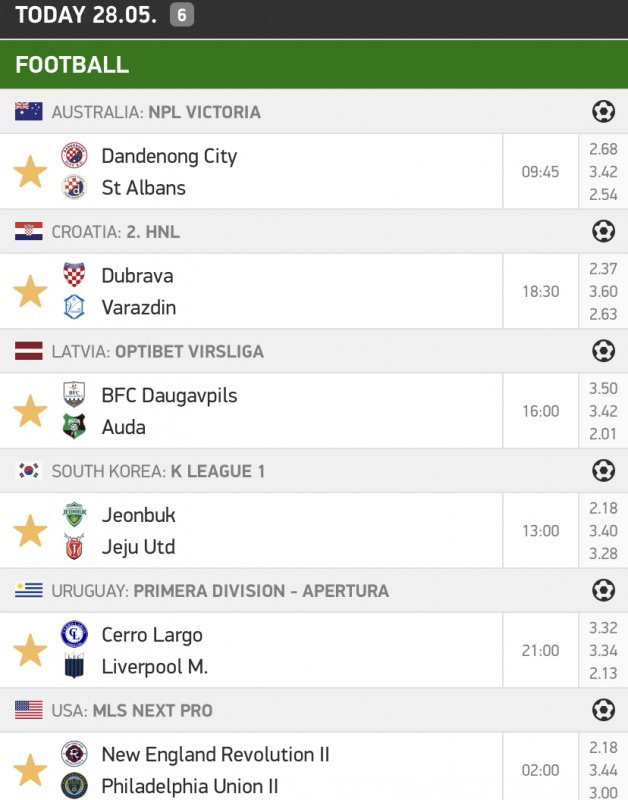
Task: Open the South Korea: K League 1 header
Action: pyautogui.click(x=158, y=471)
